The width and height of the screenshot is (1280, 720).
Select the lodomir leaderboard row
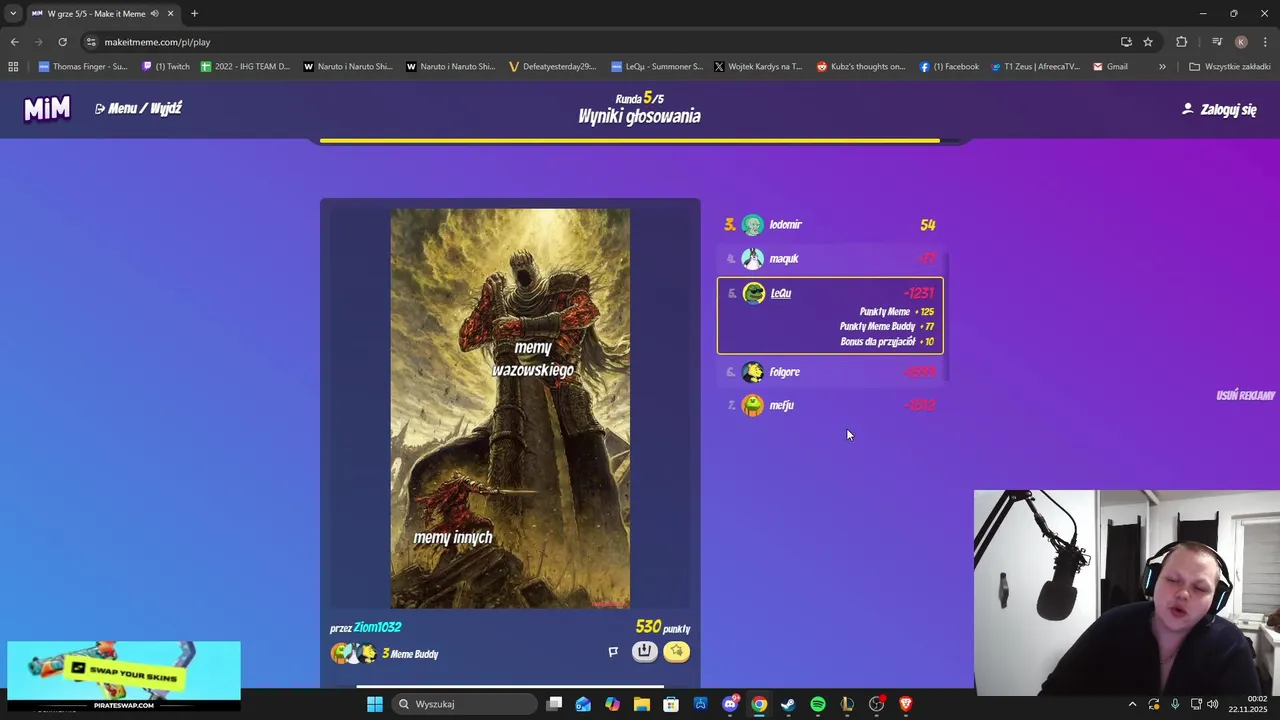coord(830,225)
